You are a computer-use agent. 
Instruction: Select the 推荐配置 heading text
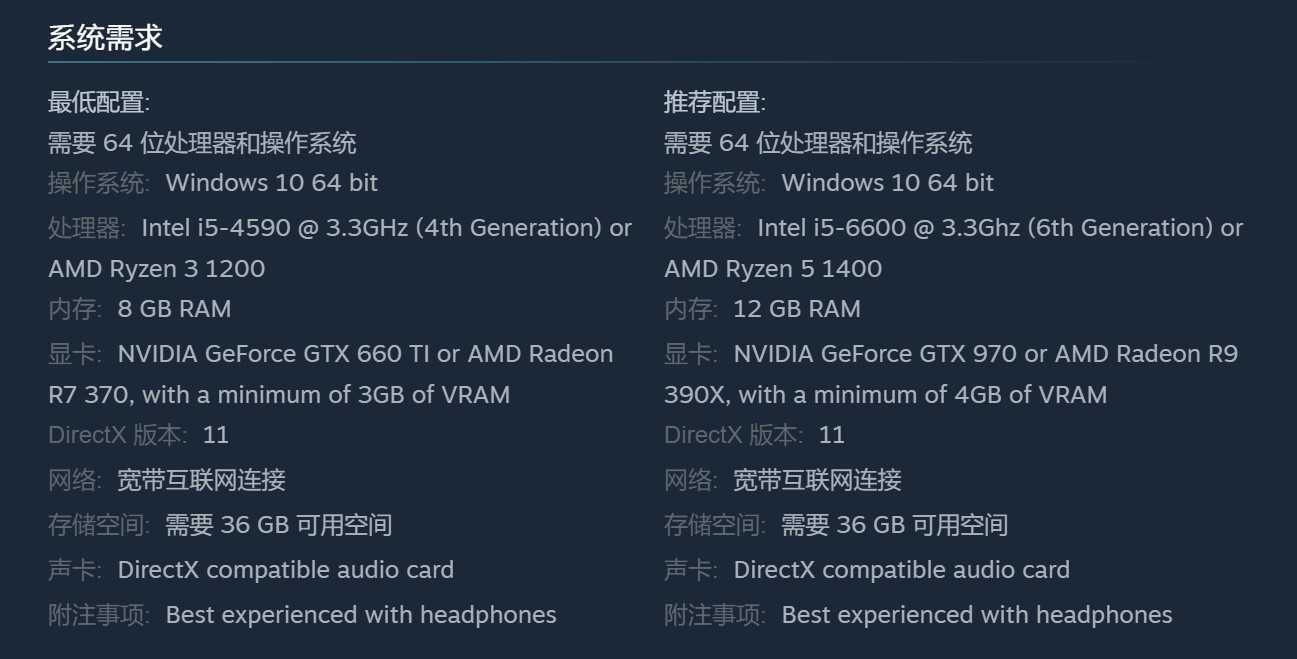715,102
